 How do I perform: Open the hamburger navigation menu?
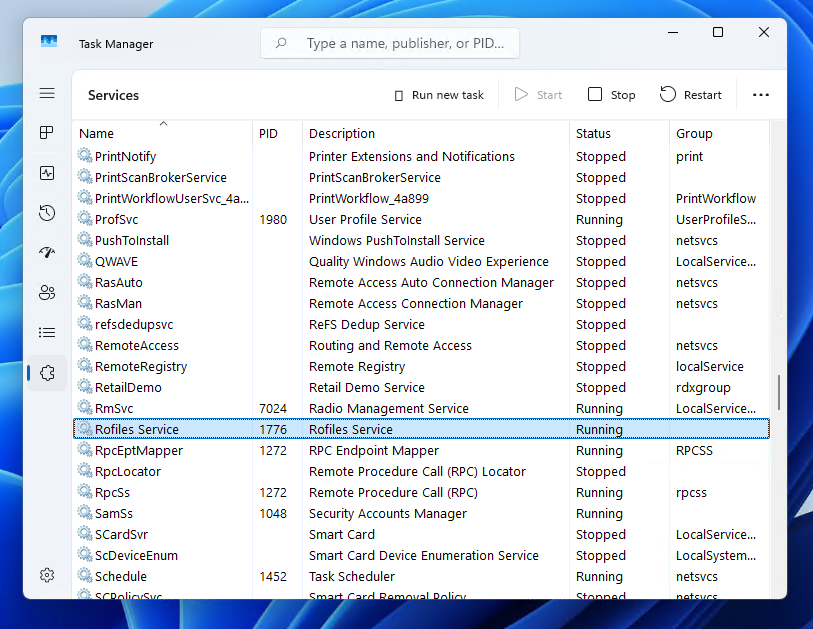point(47,93)
